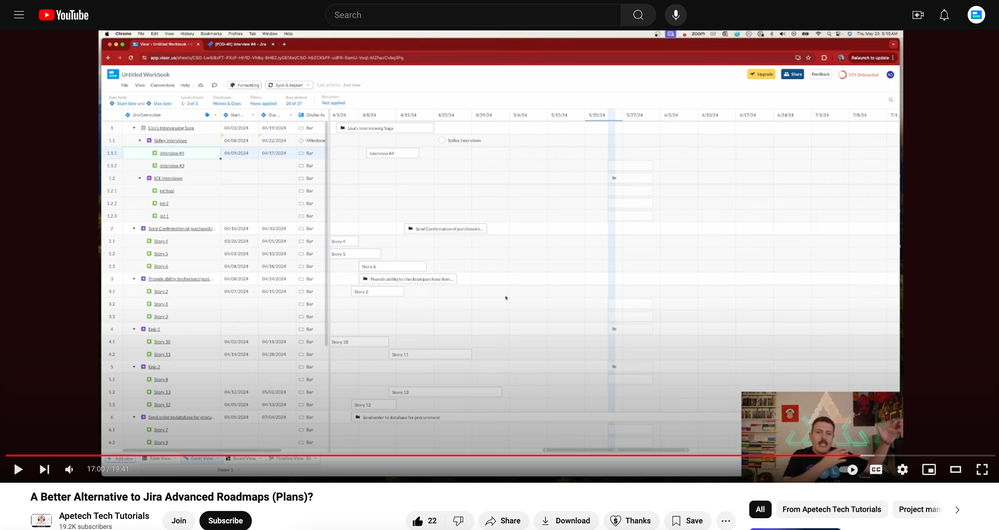Open the Connections menu in Visor
Viewport: 999px width, 530px height.
pos(162,85)
